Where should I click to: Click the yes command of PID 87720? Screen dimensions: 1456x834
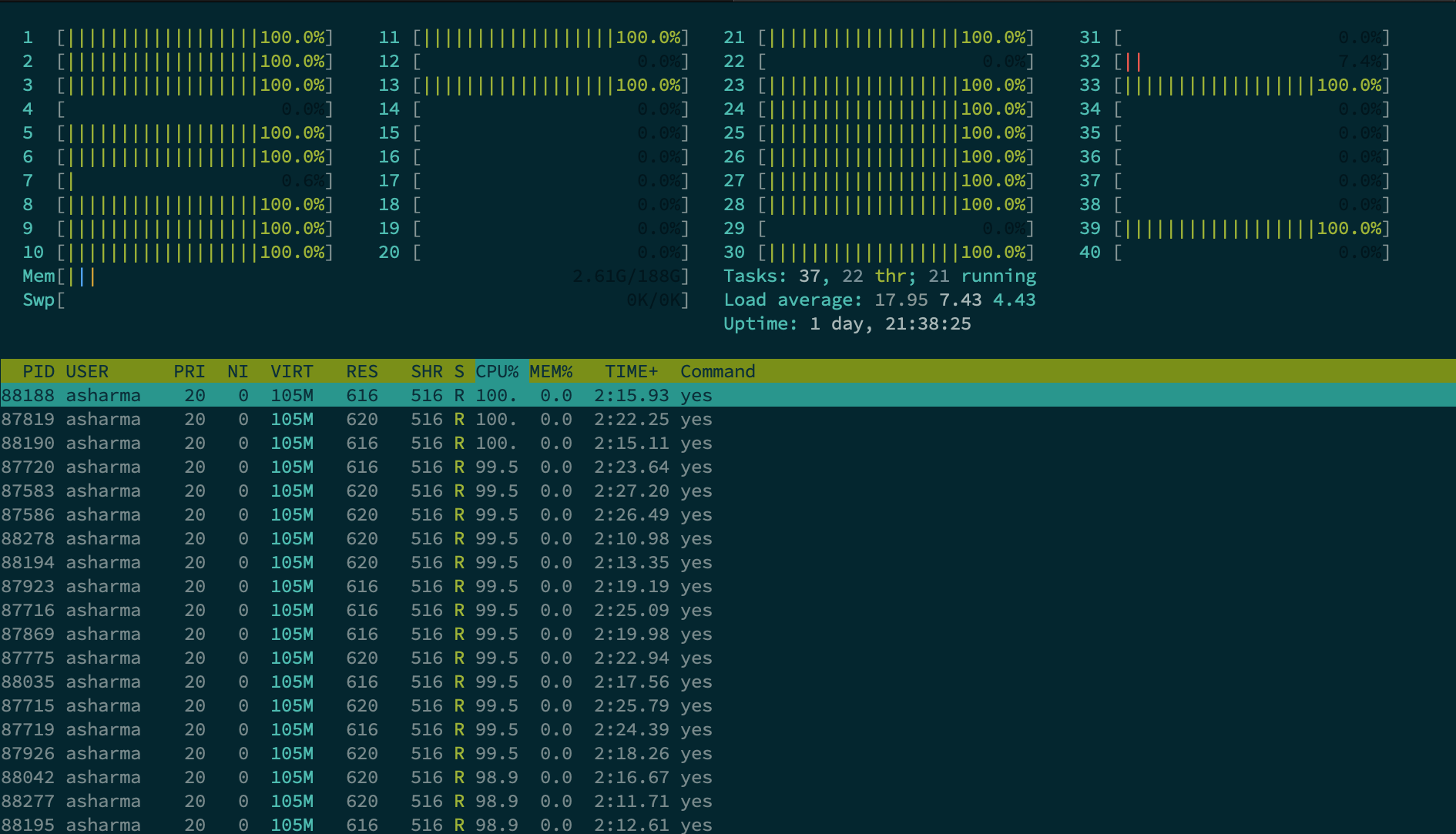click(x=696, y=467)
